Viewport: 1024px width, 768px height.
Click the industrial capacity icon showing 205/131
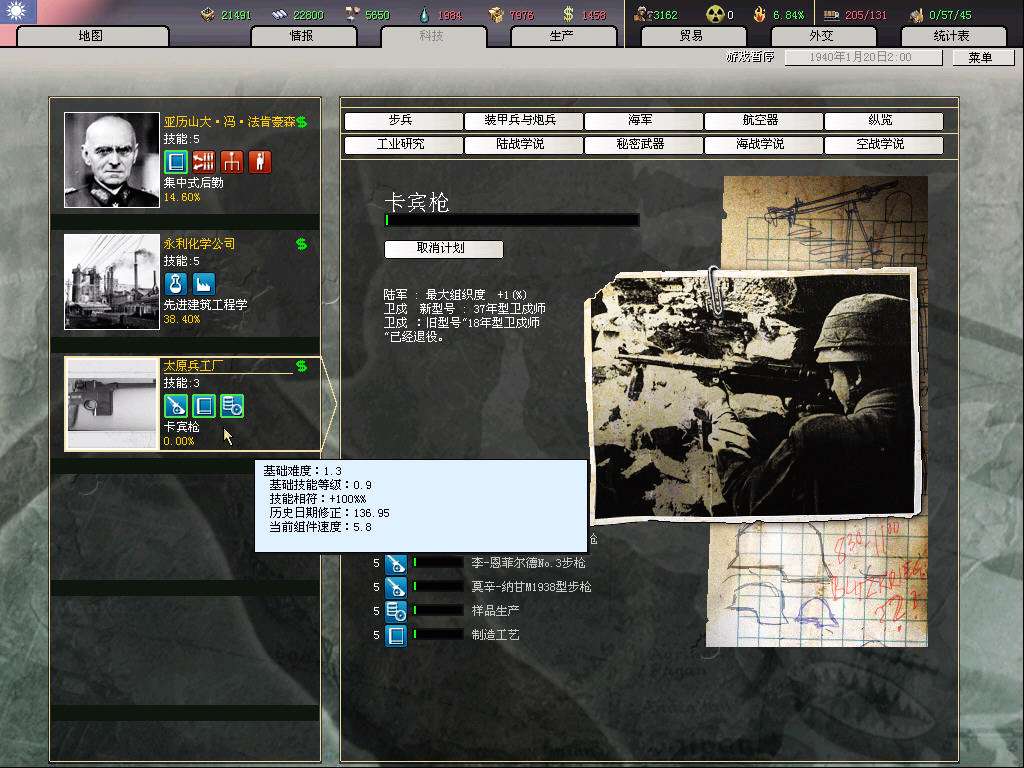click(831, 14)
